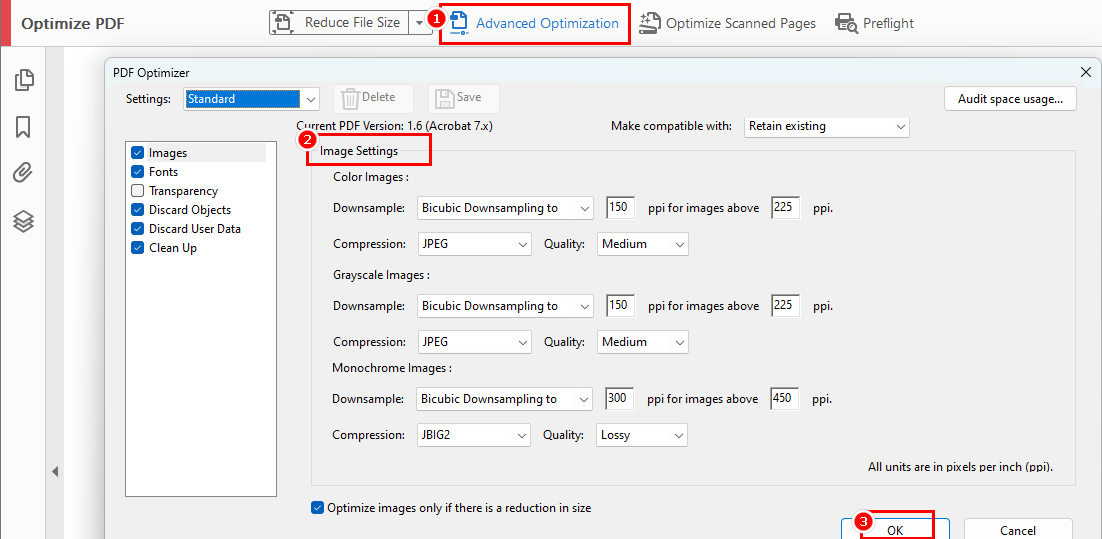Click Color Images downsample ppi field

click(620, 208)
